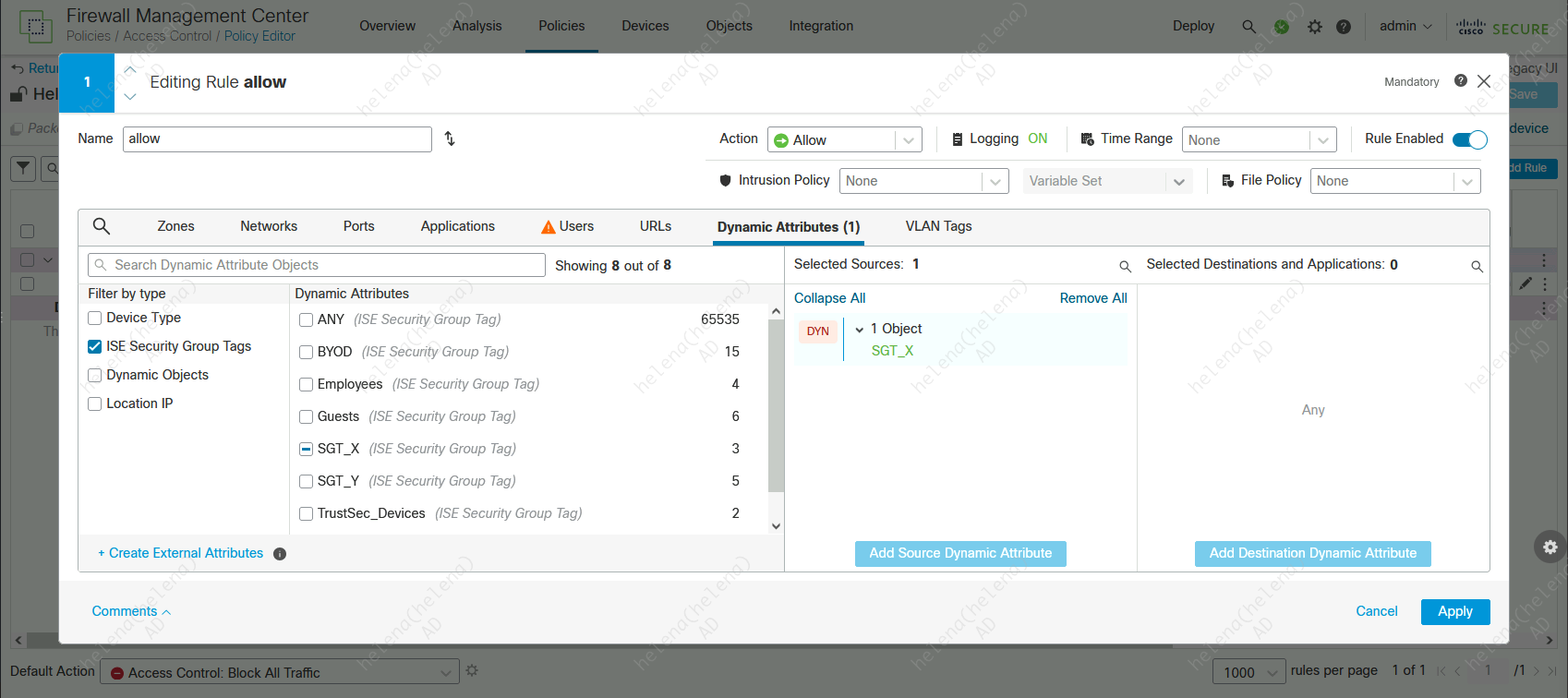The image size is (1568, 698).
Task: Click the info icon next to Create External Attributes
Action: pos(280,554)
